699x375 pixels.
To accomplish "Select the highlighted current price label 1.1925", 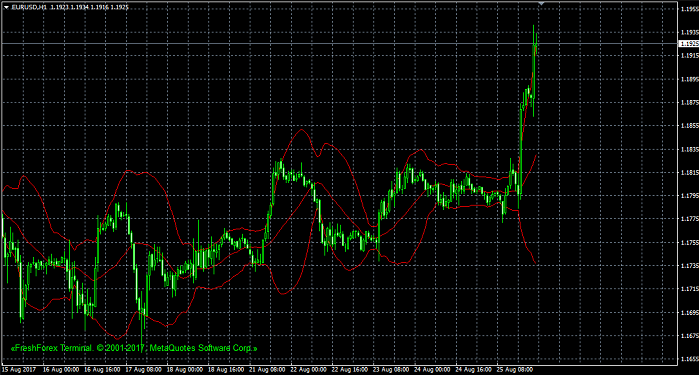I will click(689, 44).
